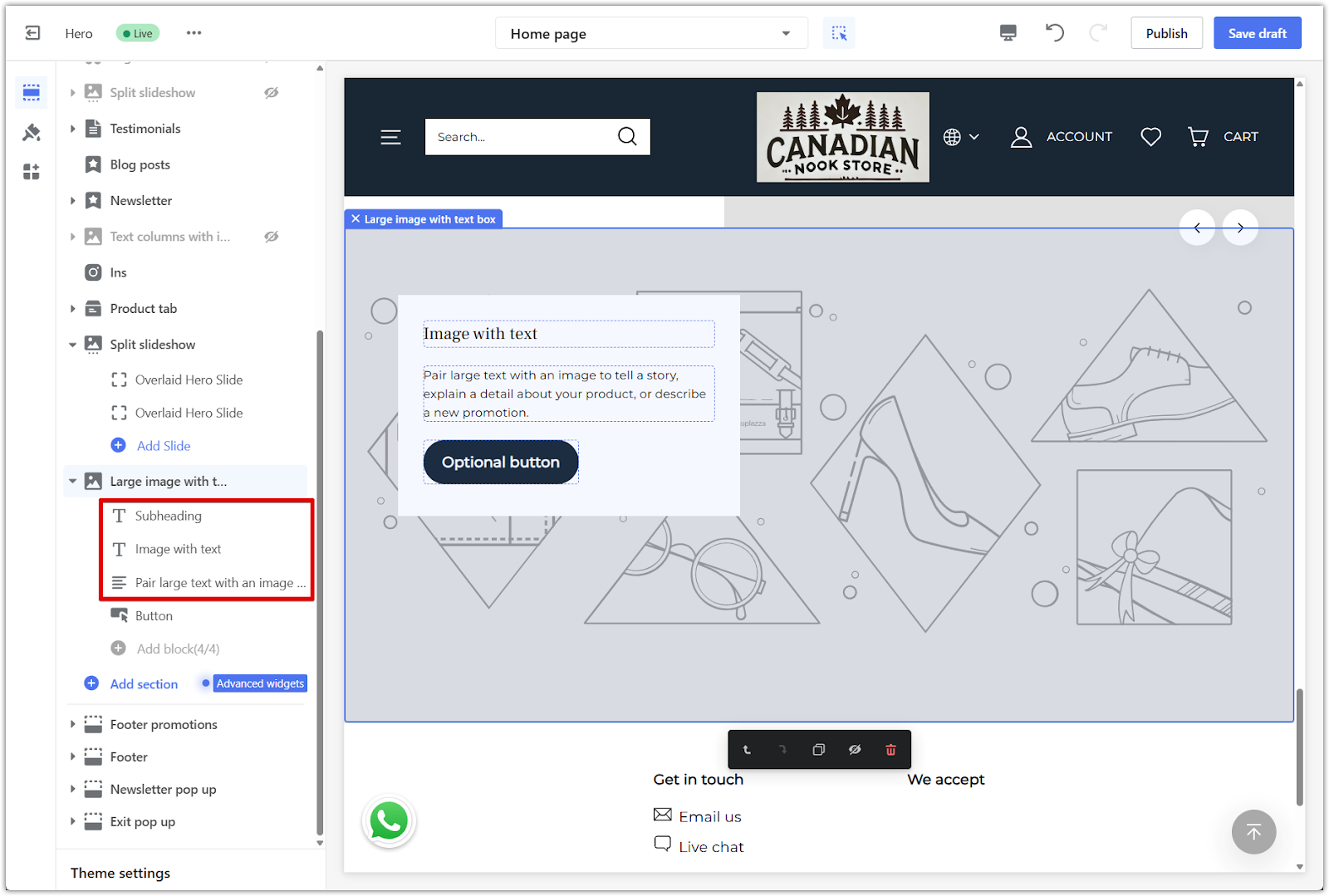
Task: Expand the Testimonials section
Action: 73,129
